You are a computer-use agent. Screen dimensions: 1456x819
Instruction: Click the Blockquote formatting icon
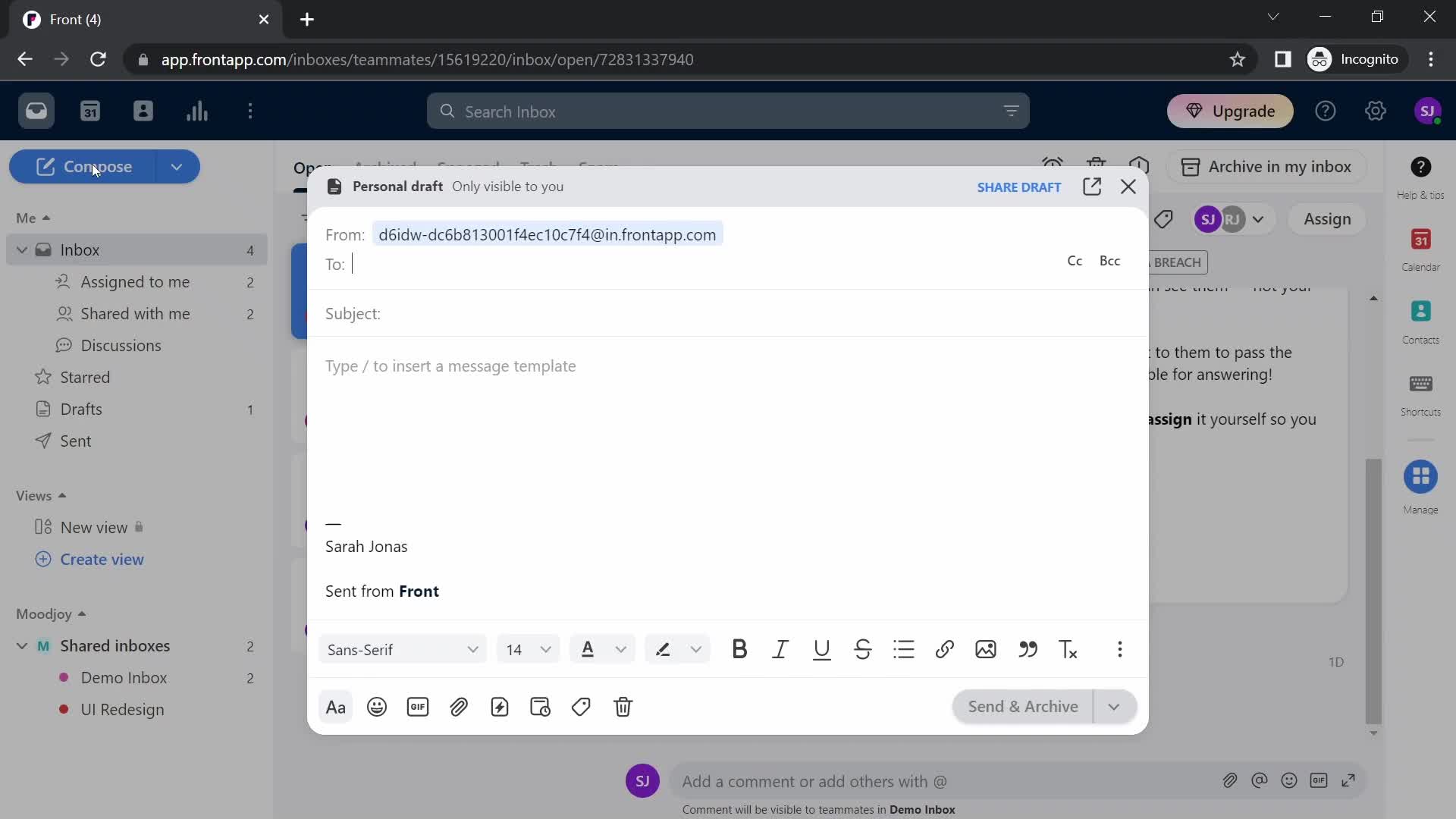click(x=1028, y=650)
